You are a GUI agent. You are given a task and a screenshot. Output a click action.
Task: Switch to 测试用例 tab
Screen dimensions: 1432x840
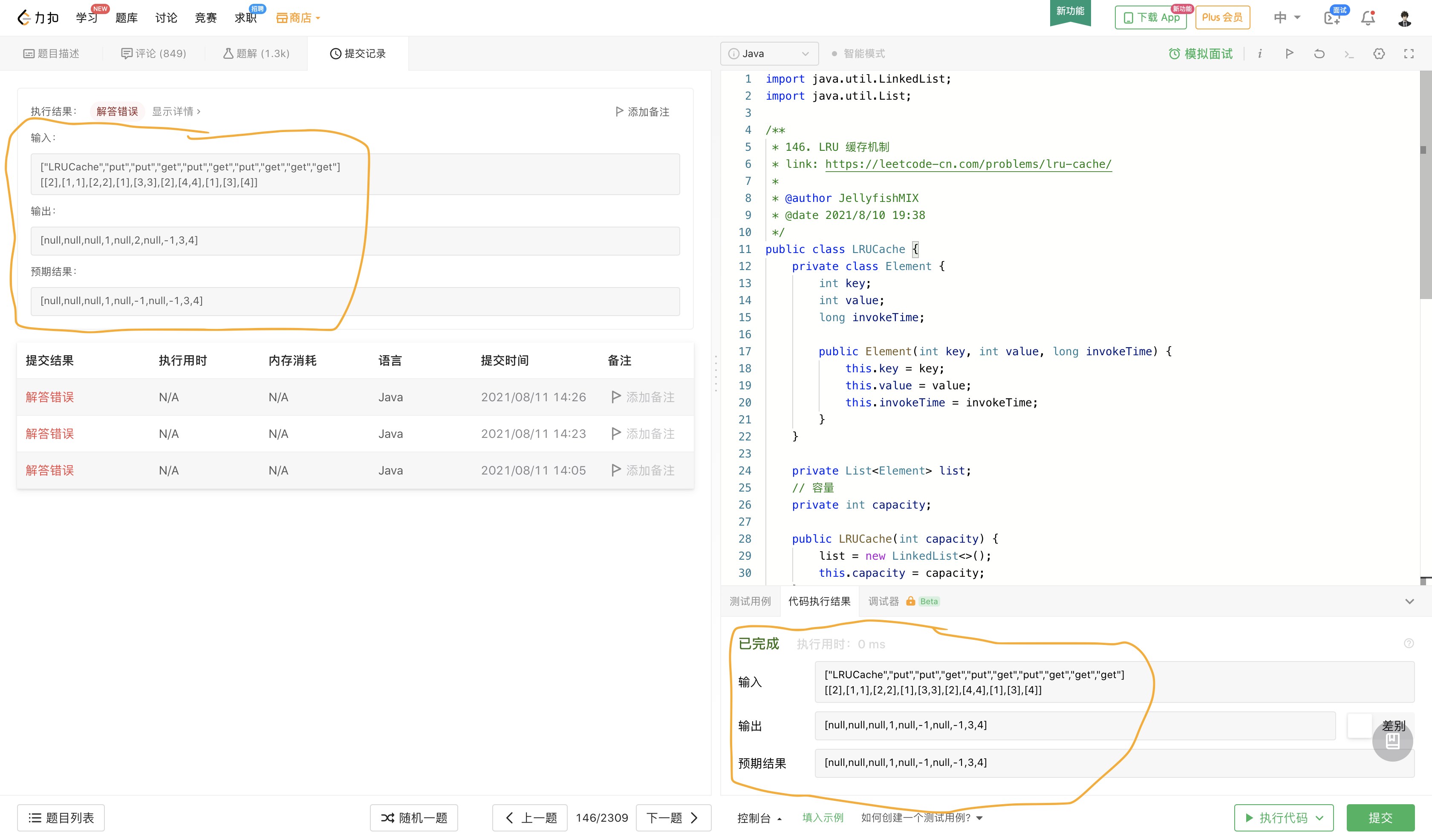pyautogui.click(x=750, y=601)
